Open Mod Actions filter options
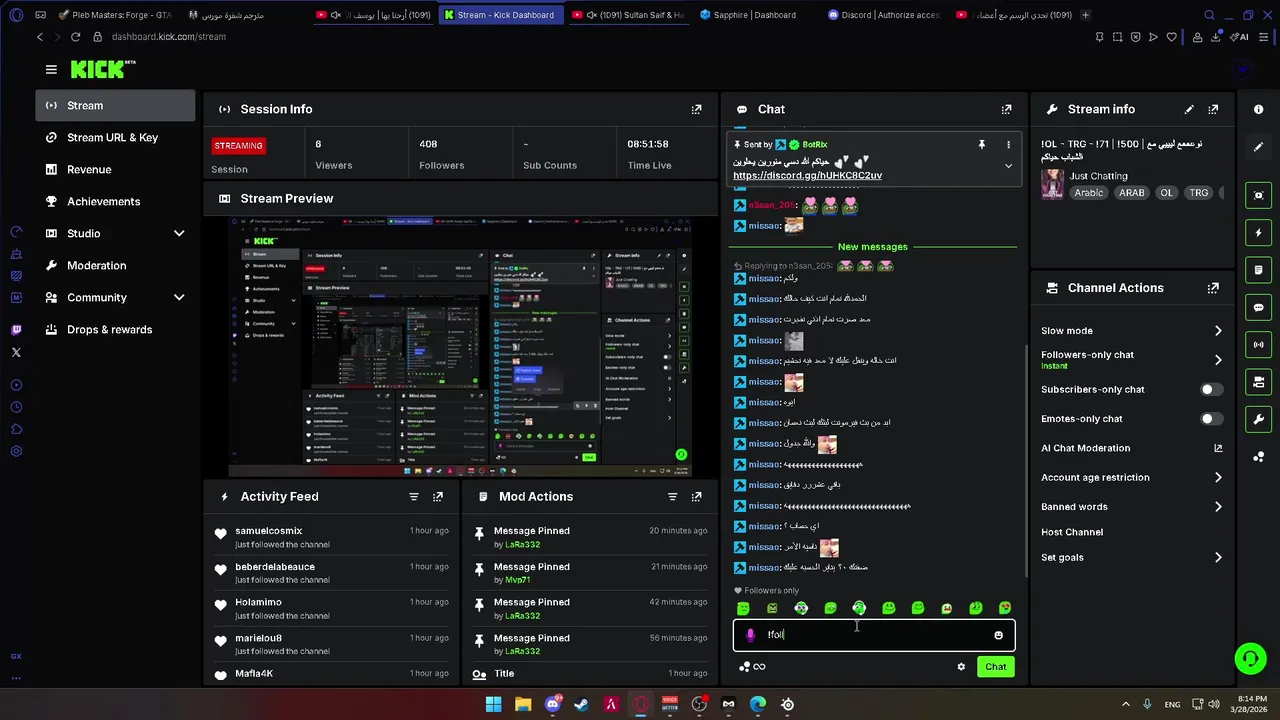Screen dimensions: 1280x720 tap(672, 496)
